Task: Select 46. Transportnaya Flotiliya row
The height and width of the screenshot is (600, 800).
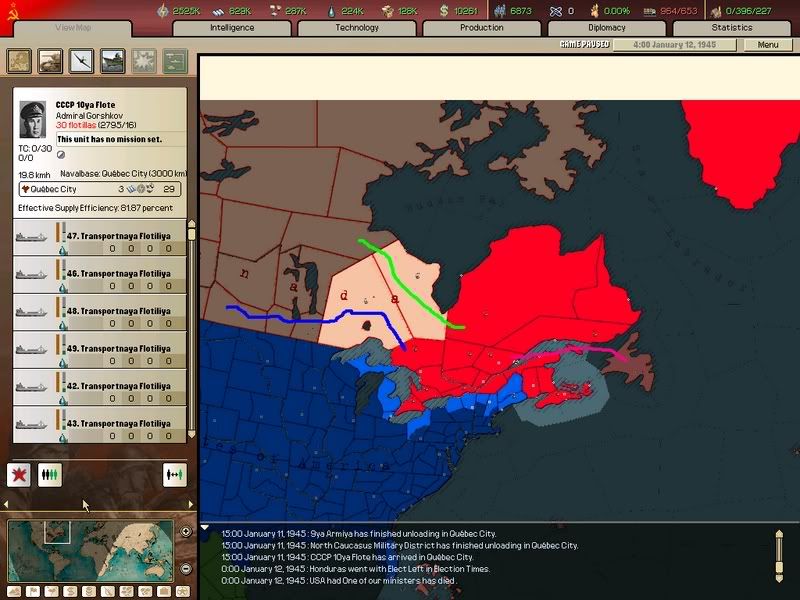Action: [99, 274]
